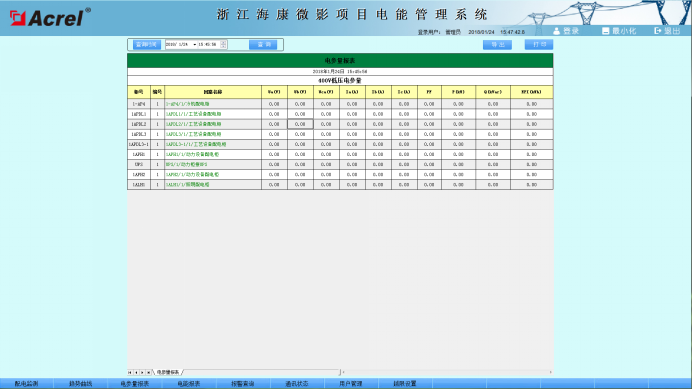Open the query date dropdown arrow
This screenshot has height=390, width=693.
point(194,45)
